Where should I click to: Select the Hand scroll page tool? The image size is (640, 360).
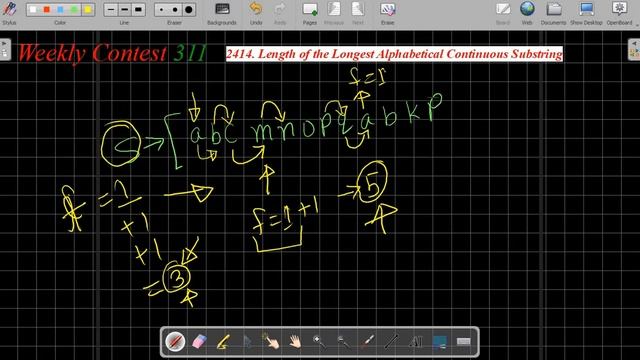click(296, 342)
